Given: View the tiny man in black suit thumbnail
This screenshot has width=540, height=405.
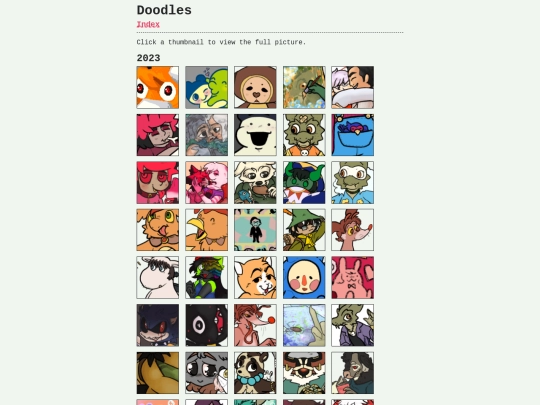Looking at the screenshot, I should (255, 230).
